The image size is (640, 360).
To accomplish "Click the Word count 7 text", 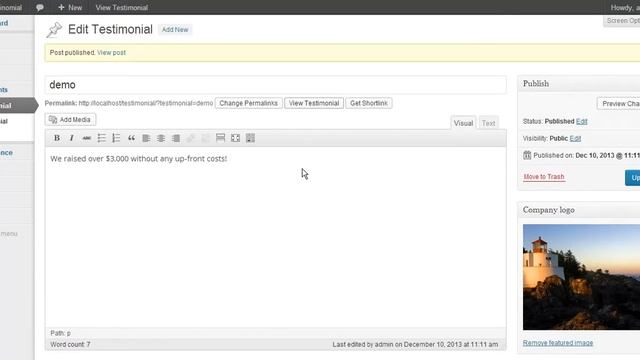I will tap(70, 344).
